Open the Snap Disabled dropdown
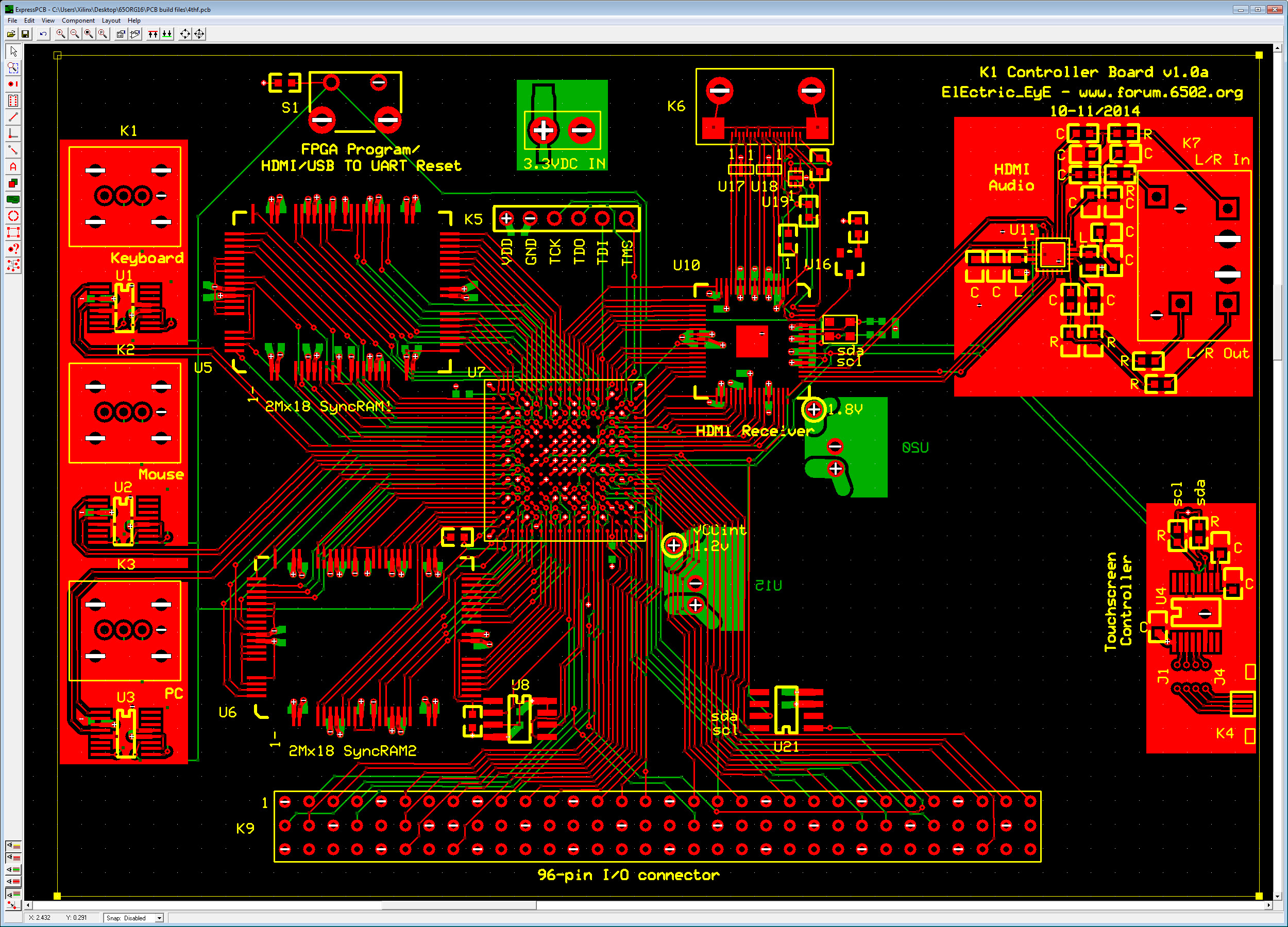The width and height of the screenshot is (1288, 927). (x=160, y=918)
